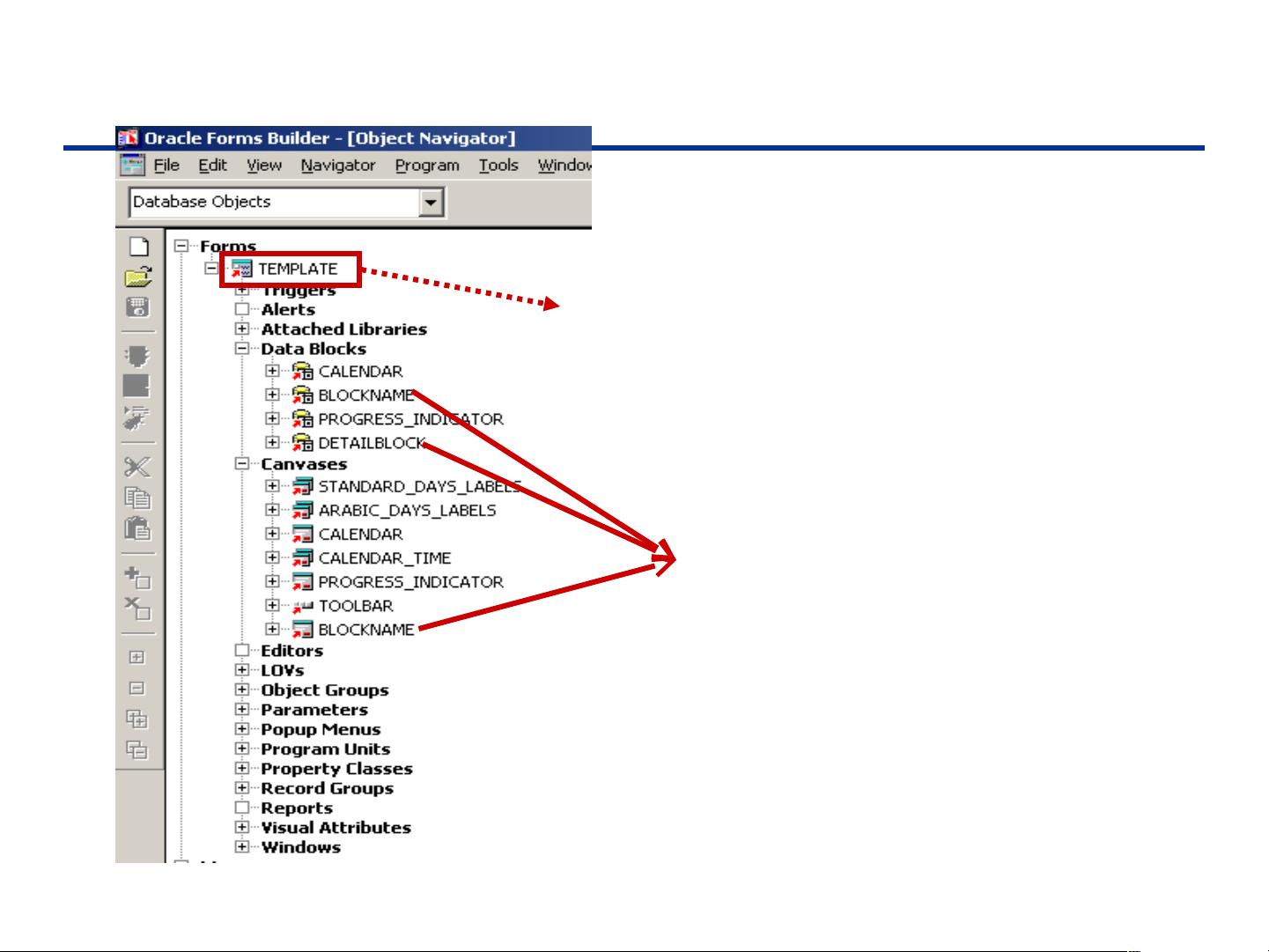
Task: Click the STANDARD_DAYS_LABELS canvas icon
Action: (x=303, y=487)
